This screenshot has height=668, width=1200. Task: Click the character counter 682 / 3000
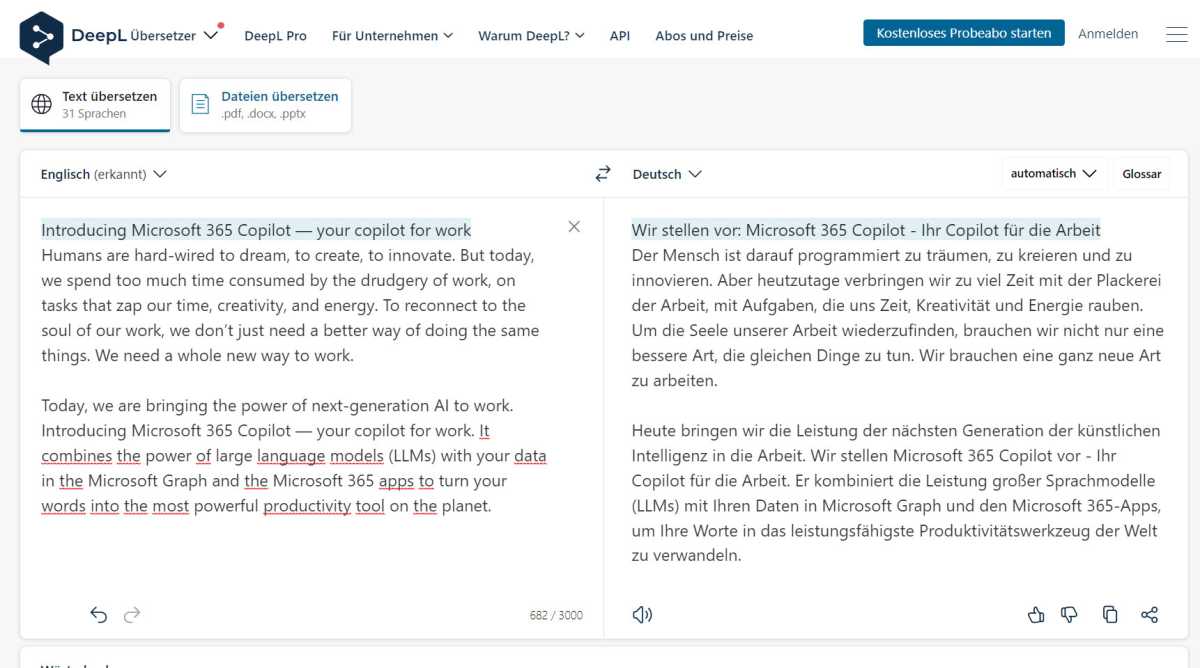(x=556, y=615)
